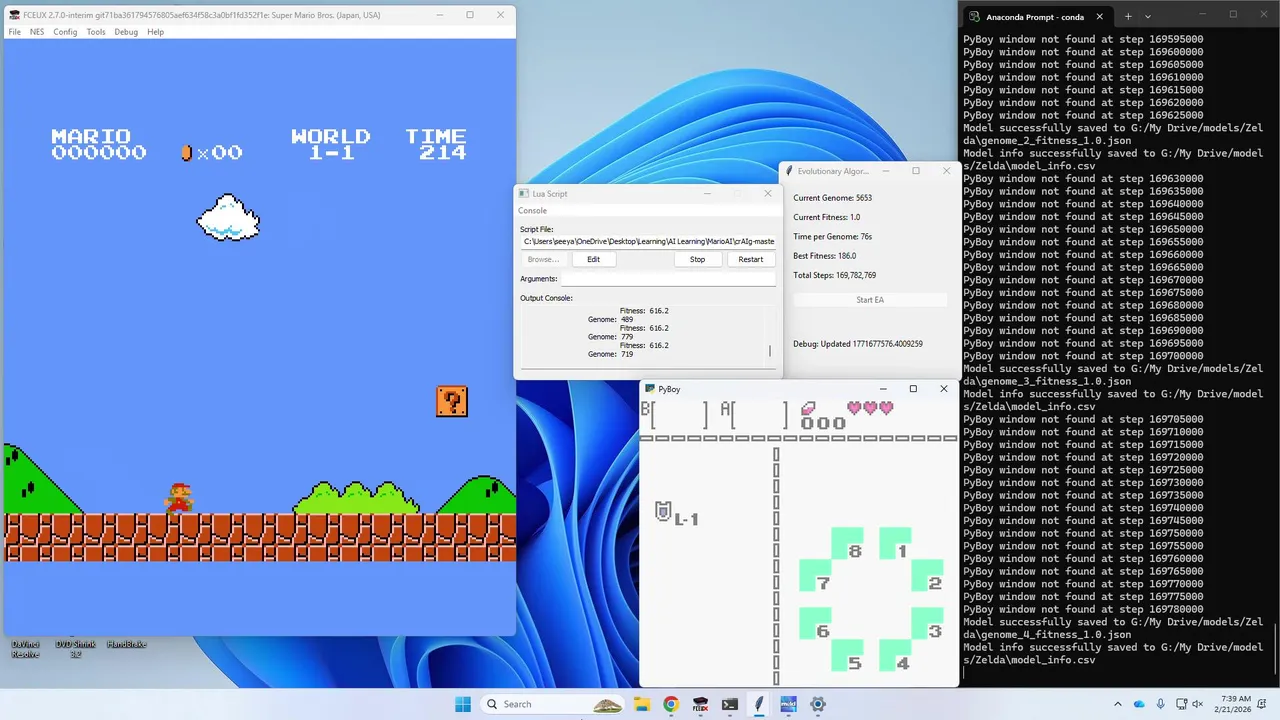Image resolution: width=1280 pixels, height=720 pixels.
Task: Click the Edit button for the script file
Action: [x=594, y=259]
